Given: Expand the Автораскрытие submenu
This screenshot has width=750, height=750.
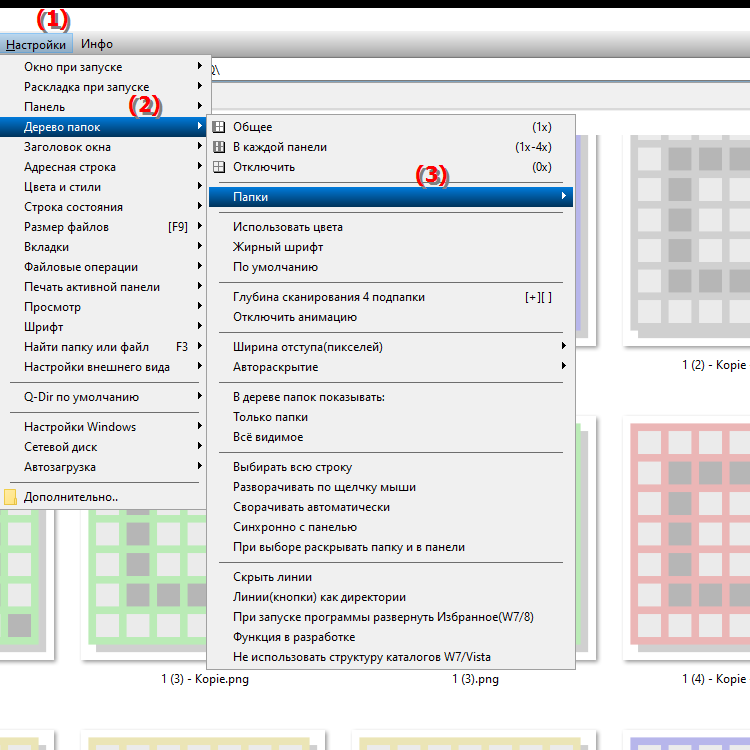Looking at the screenshot, I should tap(391, 367).
